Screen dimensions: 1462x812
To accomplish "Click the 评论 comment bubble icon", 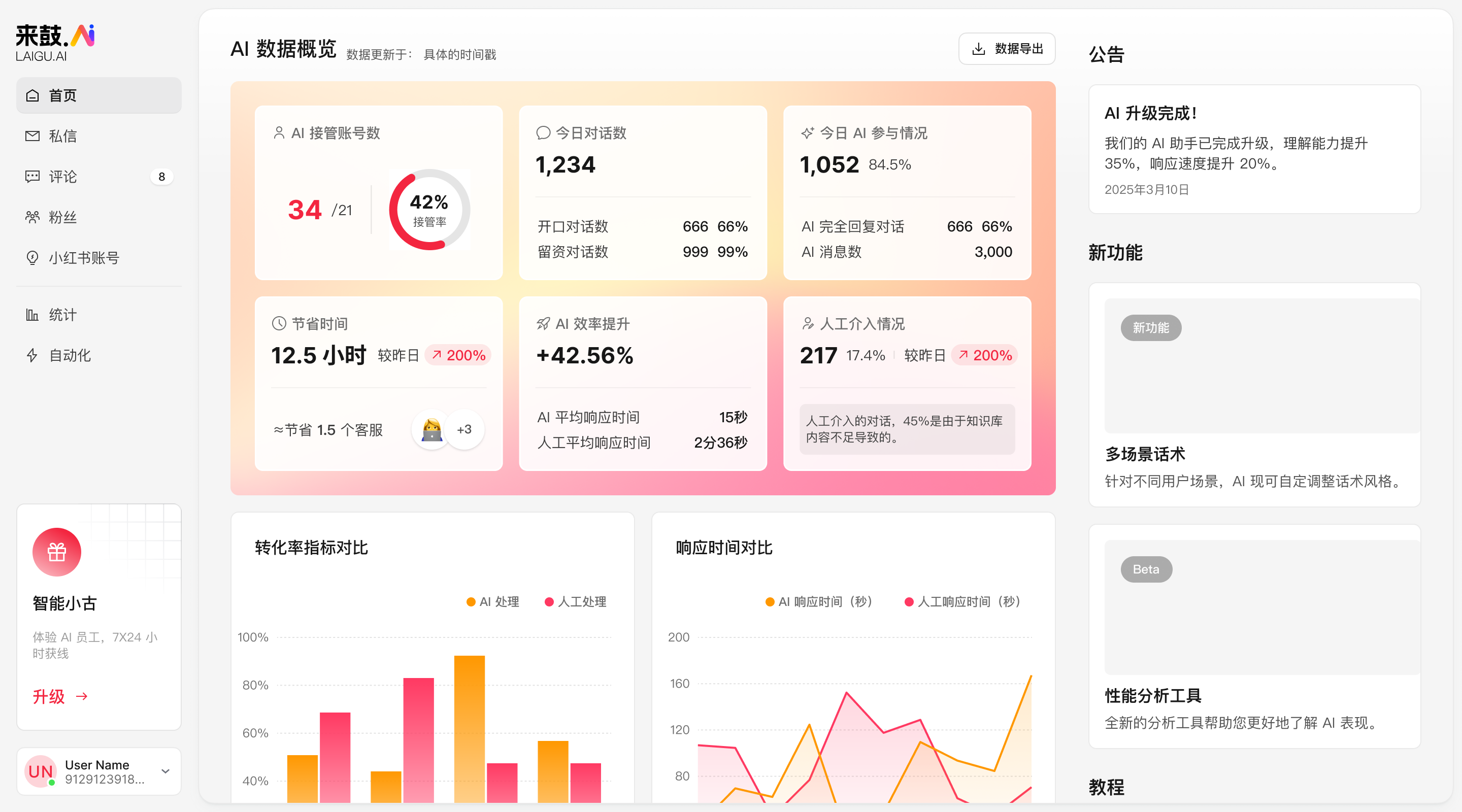I will [32, 177].
